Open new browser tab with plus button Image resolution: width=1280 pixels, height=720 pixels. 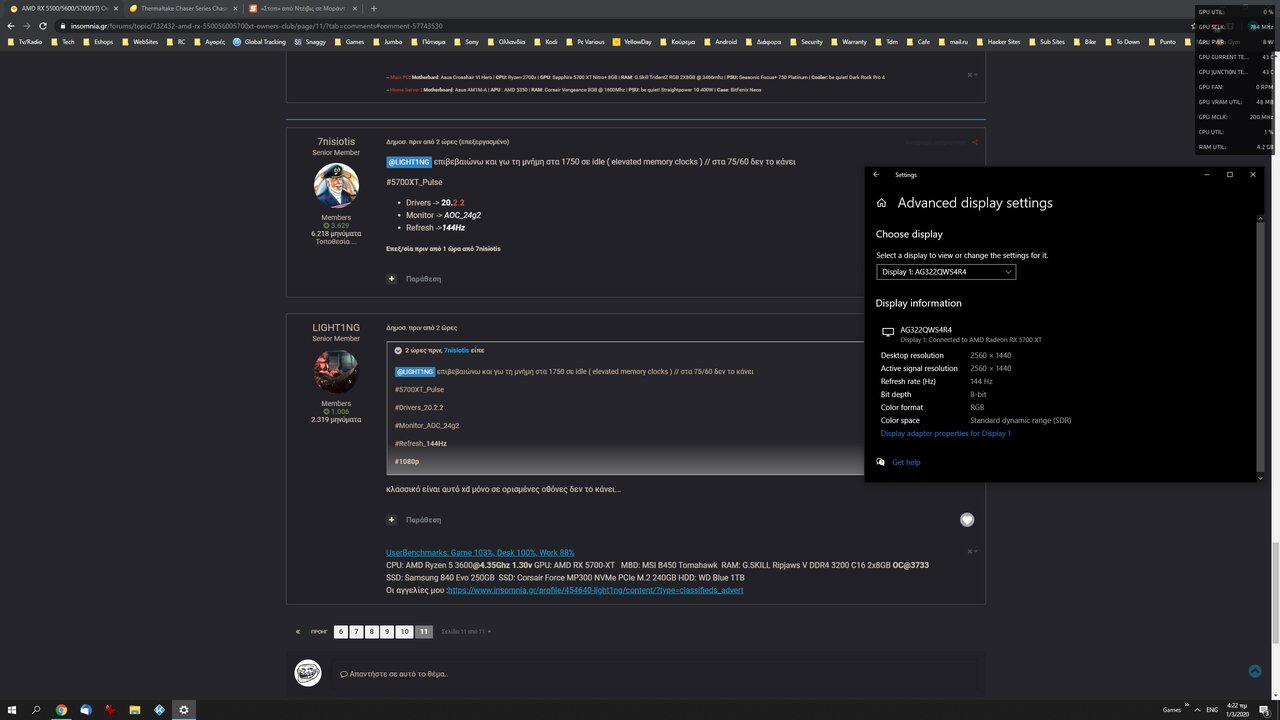click(x=374, y=8)
